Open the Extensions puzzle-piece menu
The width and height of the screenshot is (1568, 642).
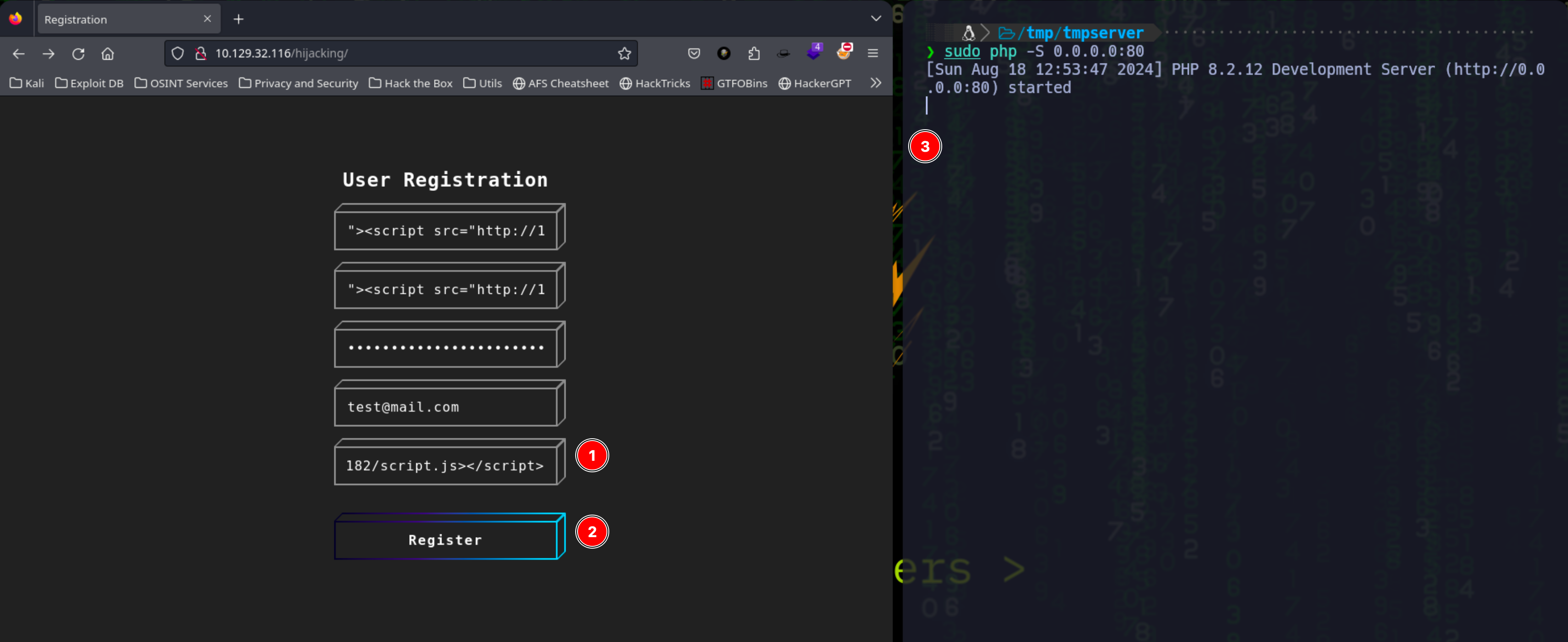pos(754,53)
